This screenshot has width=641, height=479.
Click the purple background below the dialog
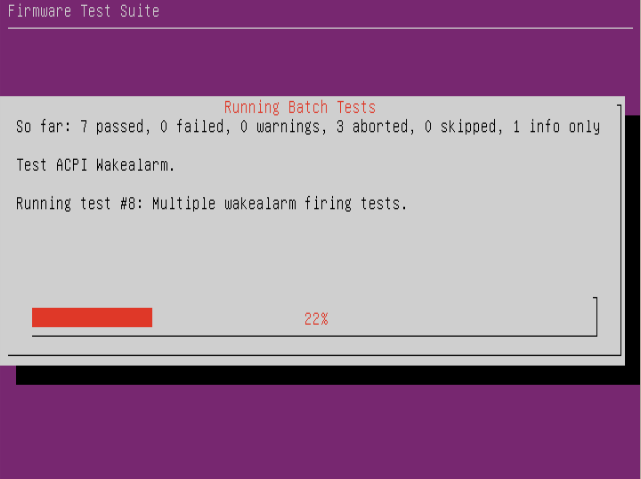point(320,432)
